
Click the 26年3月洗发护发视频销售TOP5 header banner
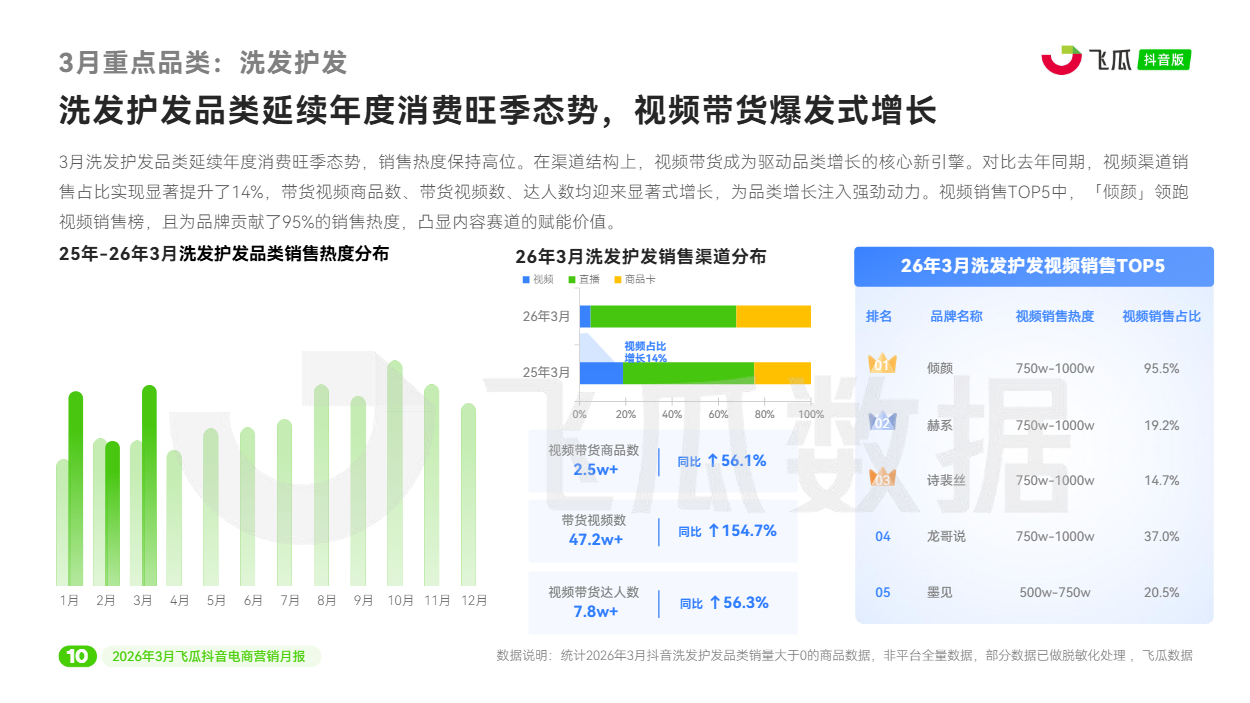click(1033, 266)
